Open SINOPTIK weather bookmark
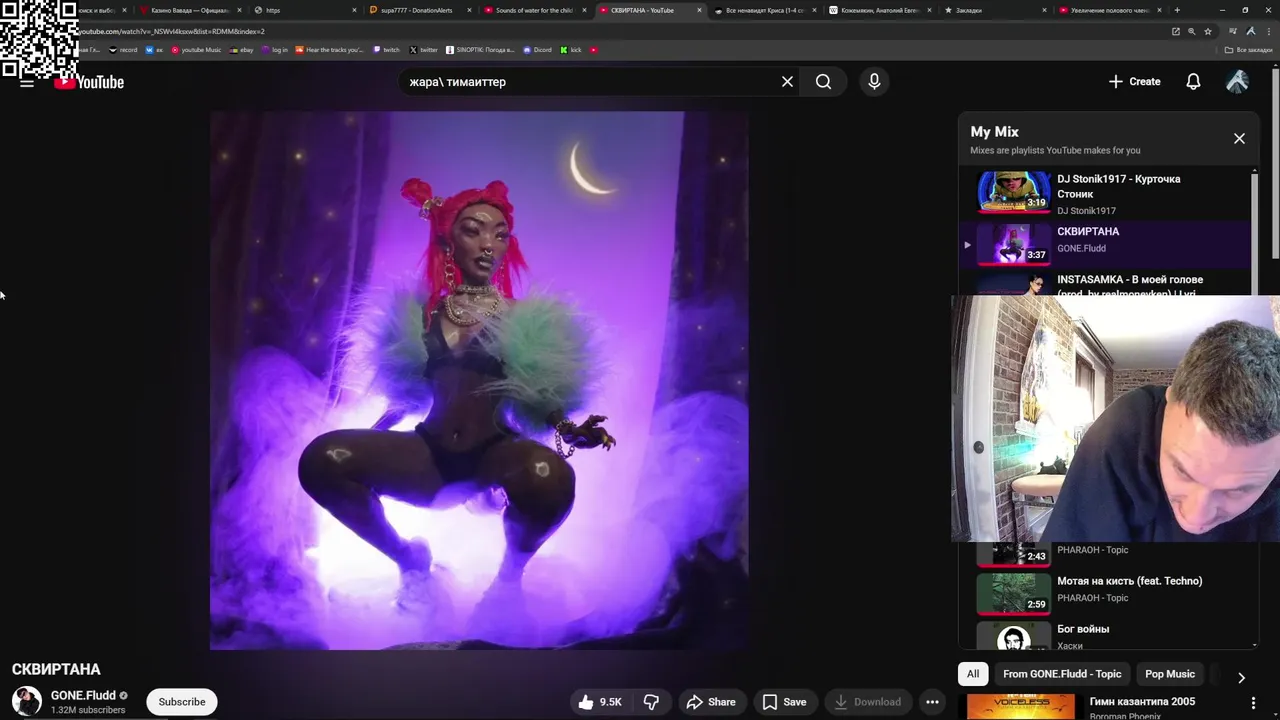 click(x=480, y=50)
